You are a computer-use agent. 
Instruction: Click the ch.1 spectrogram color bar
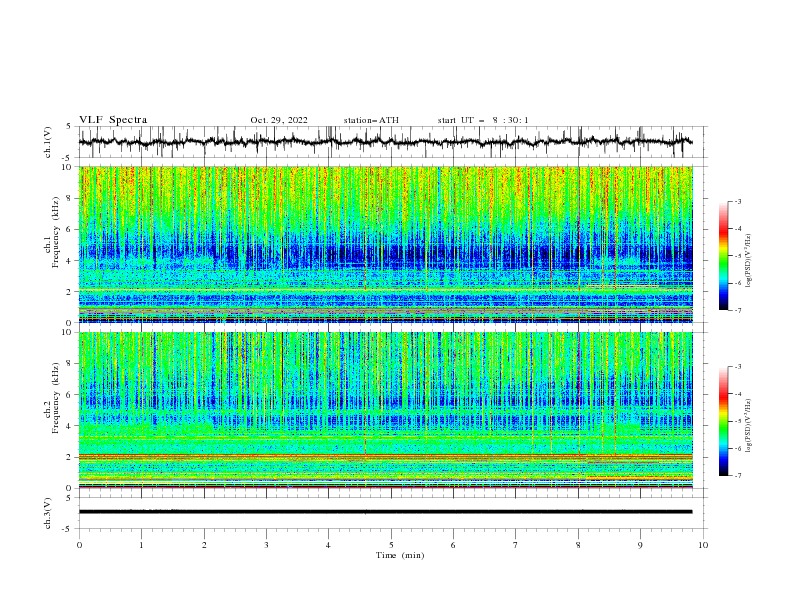tap(723, 256)
